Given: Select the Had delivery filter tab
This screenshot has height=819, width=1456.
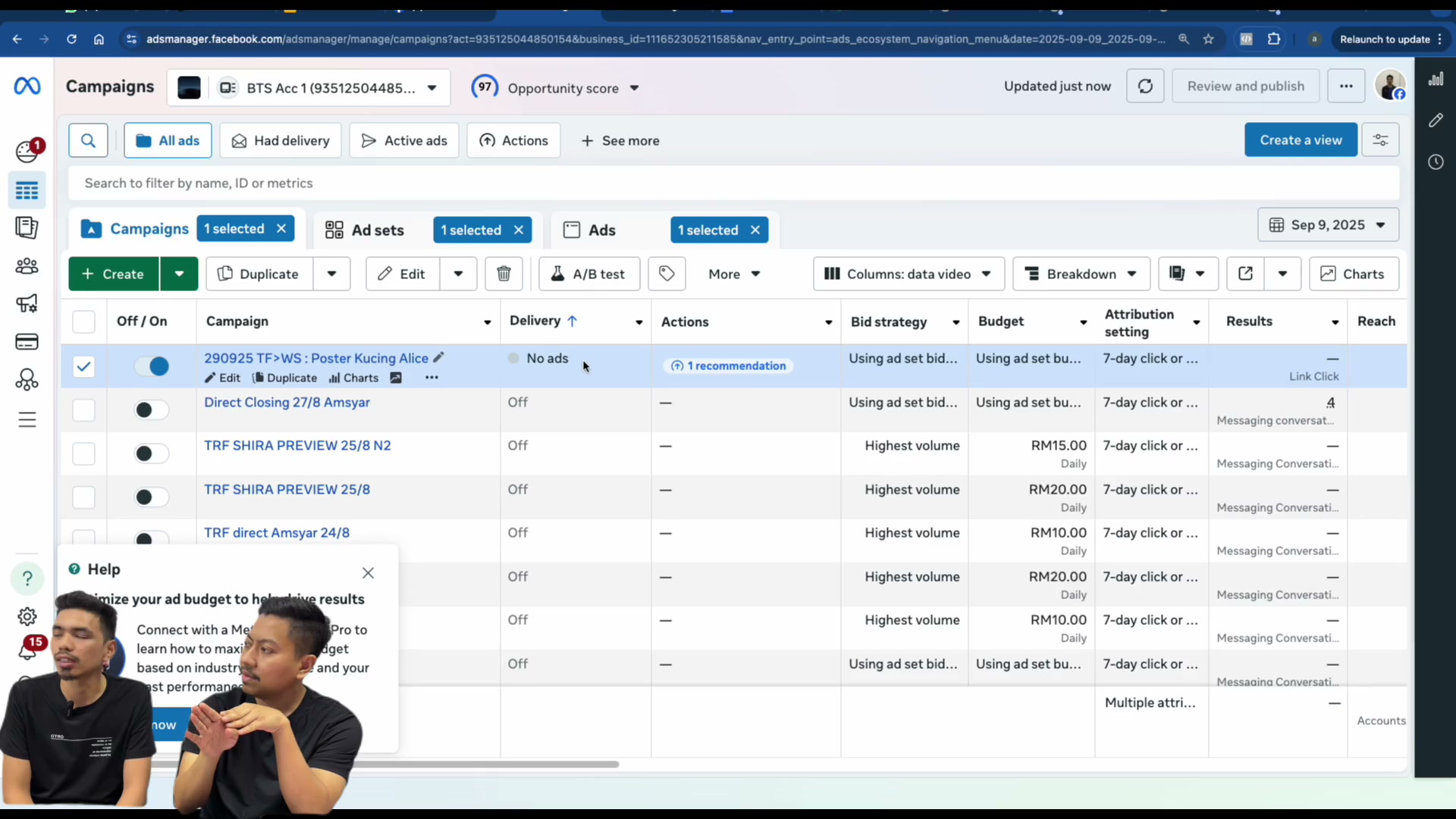Looking at the screenshot, I should coord(281,140).
